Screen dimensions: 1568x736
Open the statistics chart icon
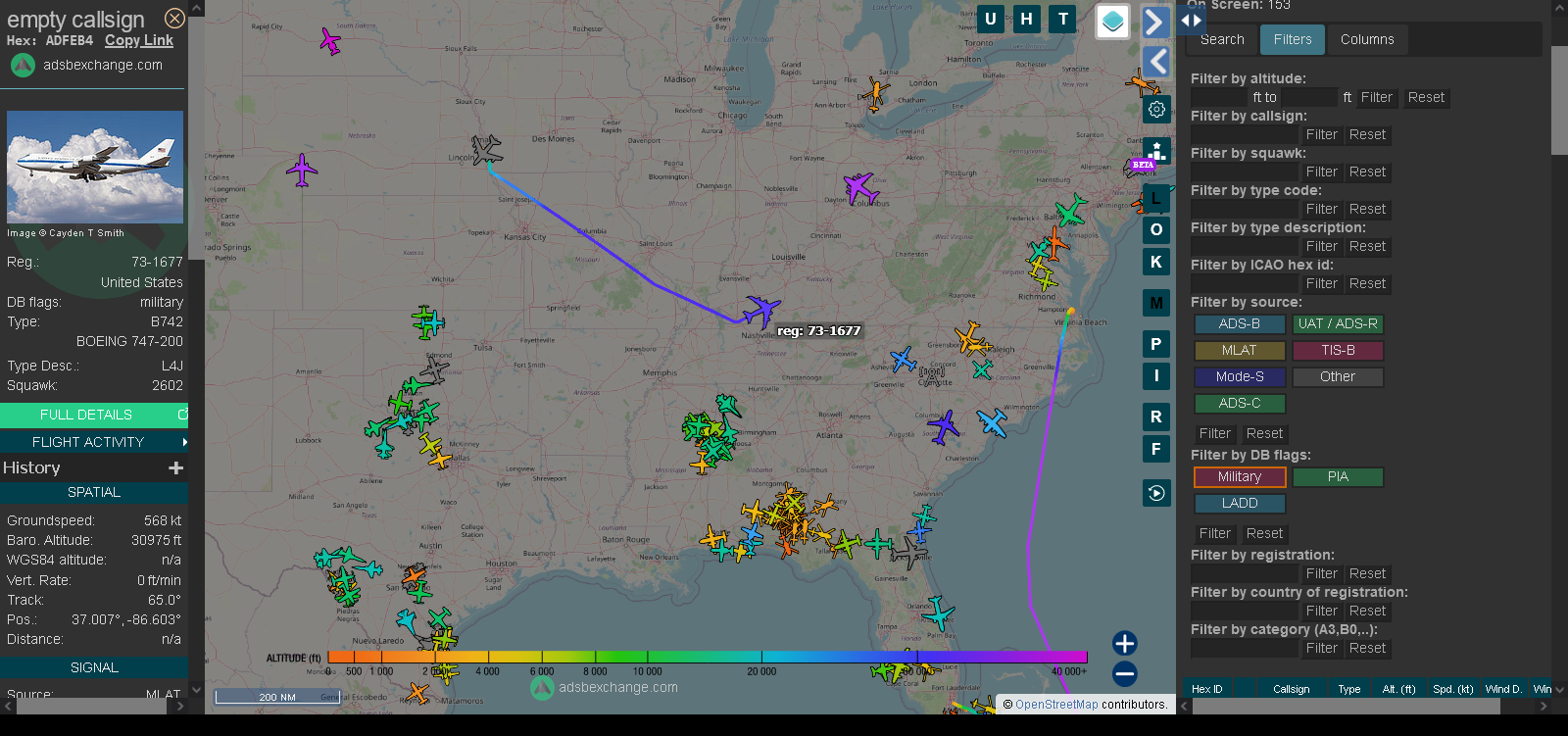tap(1156, 150)
